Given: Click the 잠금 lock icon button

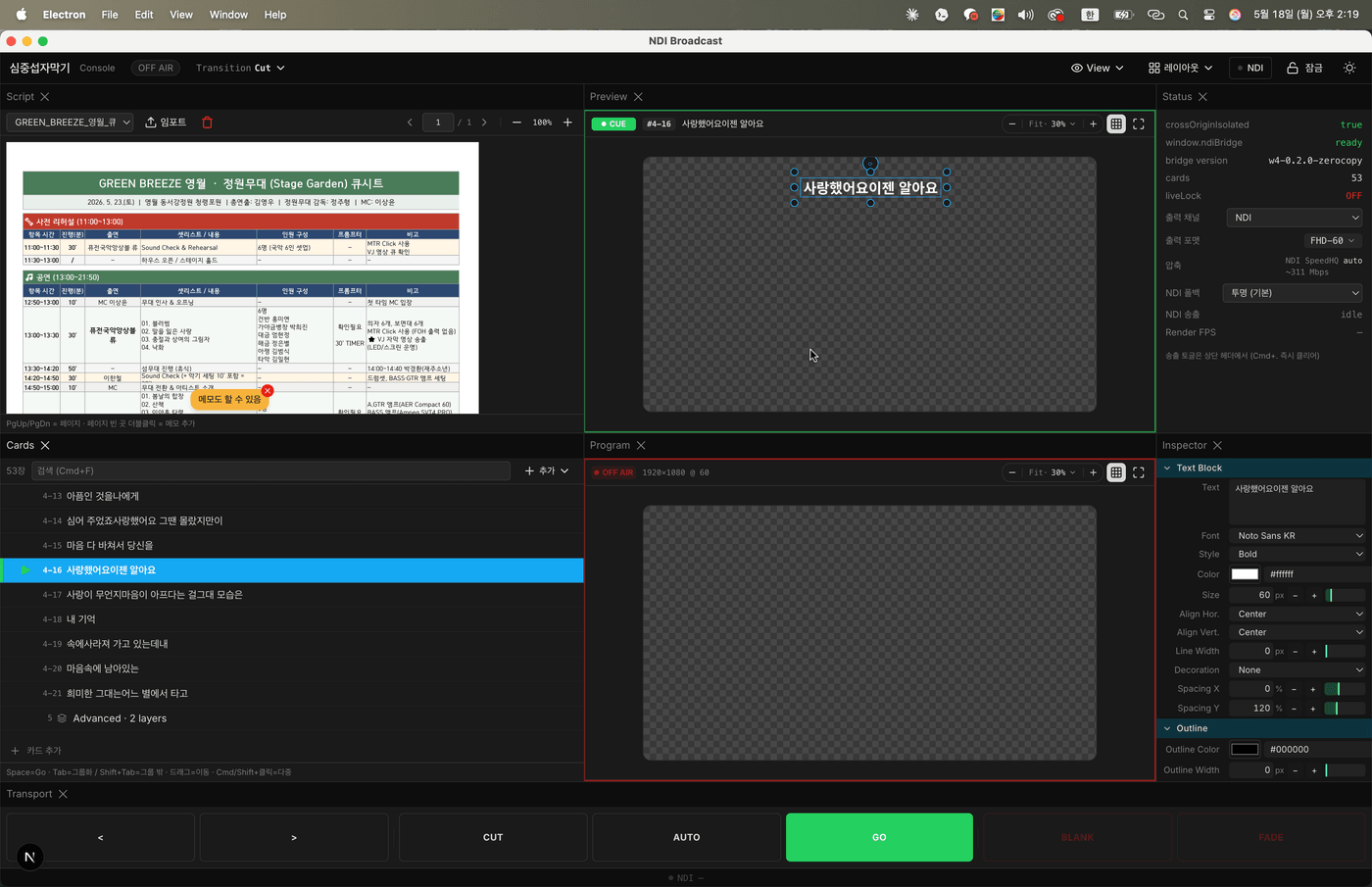Looking at the screenshot, I should 1305,68.
